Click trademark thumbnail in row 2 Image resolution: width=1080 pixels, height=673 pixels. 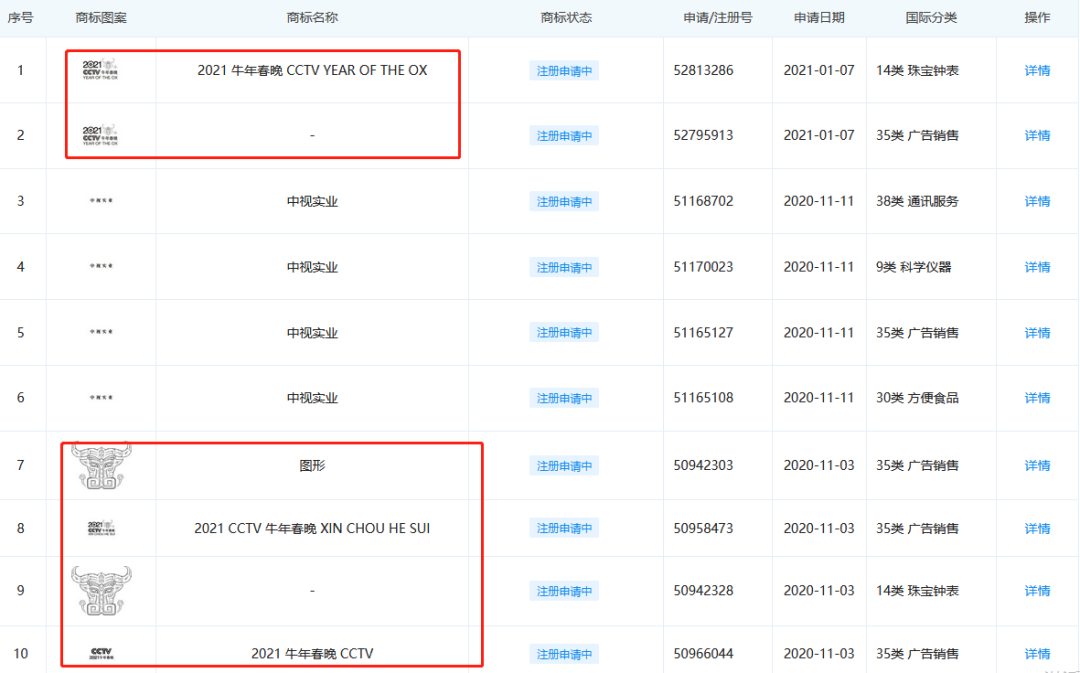(x=101, y=135)
